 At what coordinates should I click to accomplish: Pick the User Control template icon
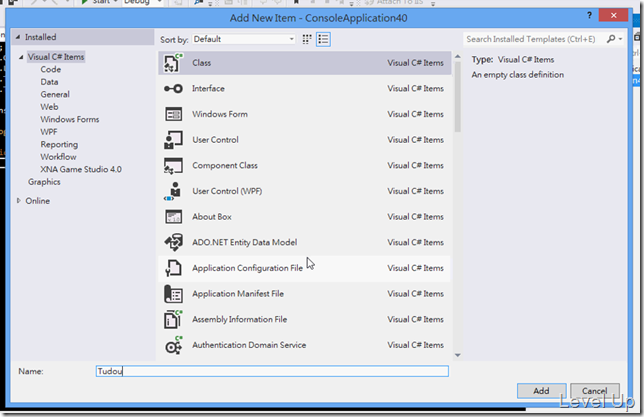[x=173, y=140]
